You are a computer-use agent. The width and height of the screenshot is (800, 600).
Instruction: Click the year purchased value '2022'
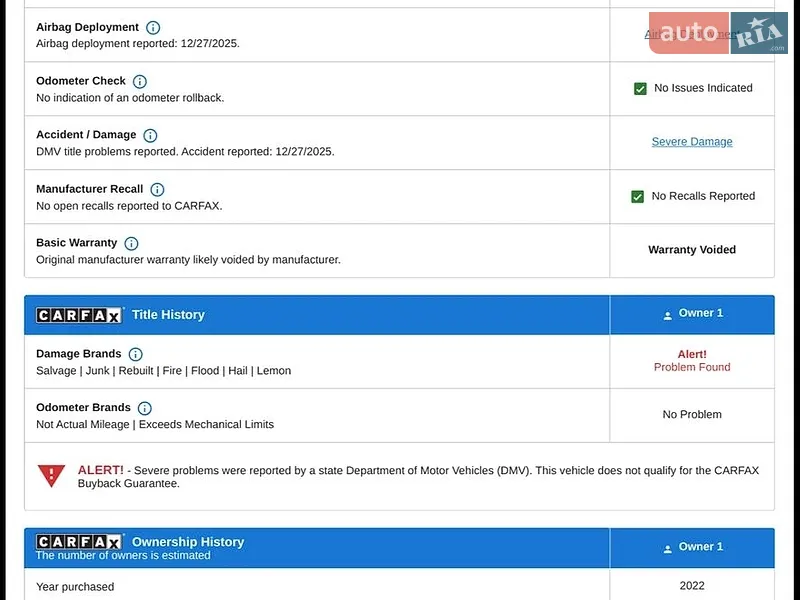click(x=692, y=586)
